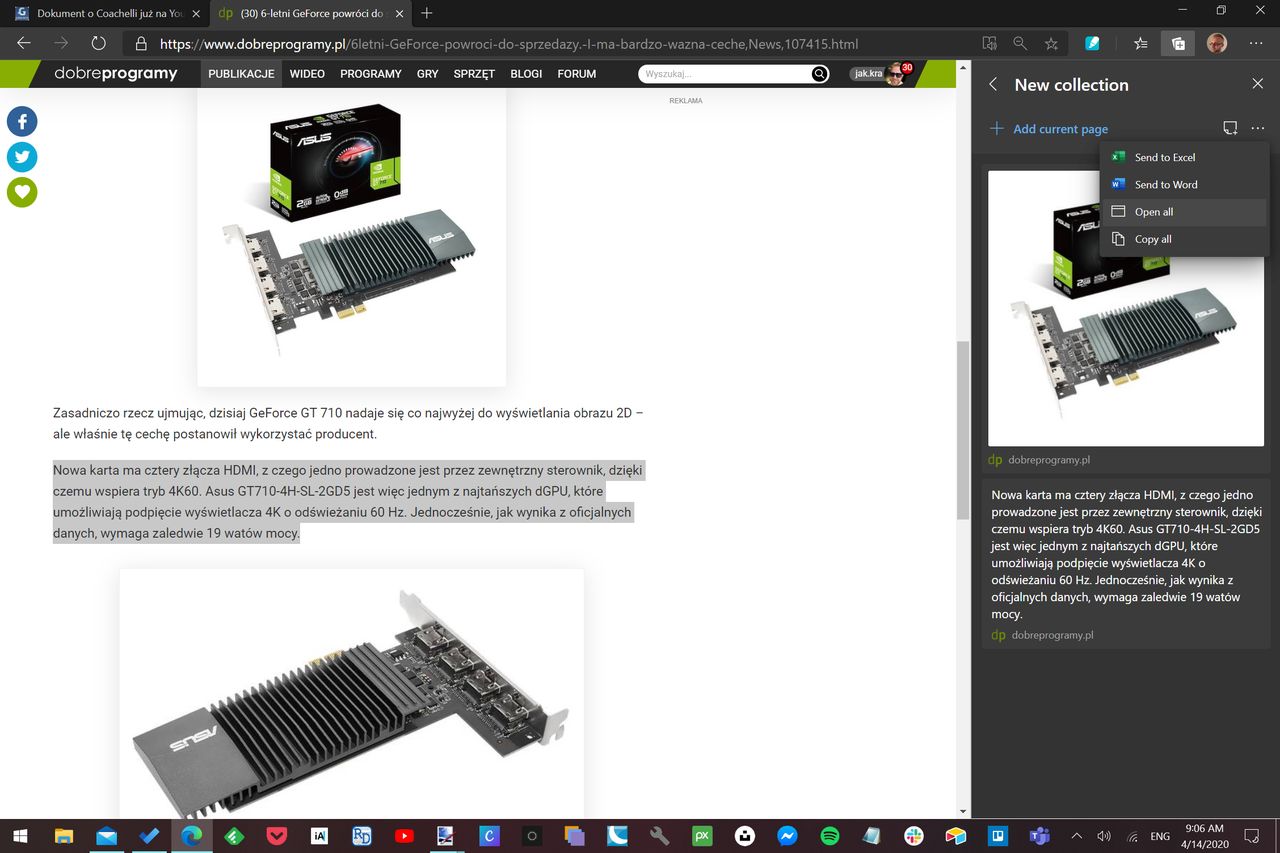Screen dimensions: 1280x853
Task: Open Trello from the taskbar
Action: [997, 836]
